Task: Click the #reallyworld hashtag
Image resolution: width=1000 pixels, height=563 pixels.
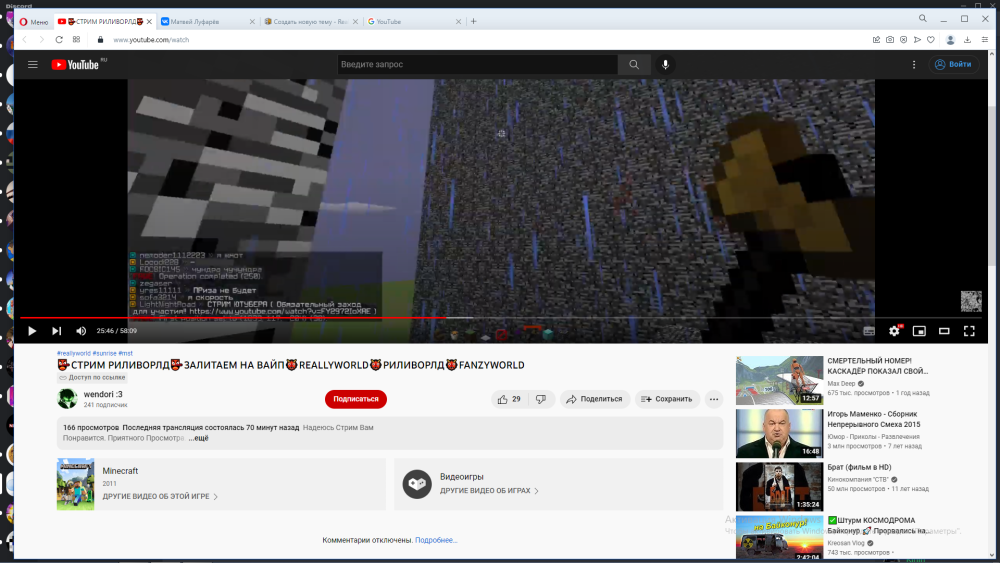Action: click(x=73, y=353)
